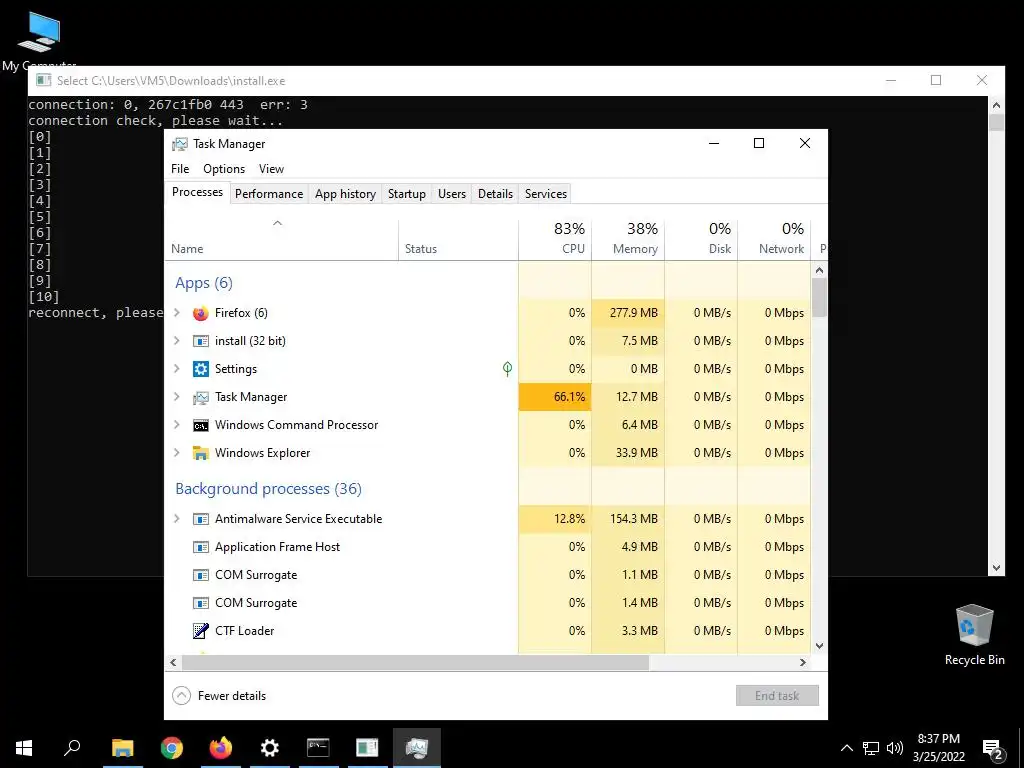Open the Options menu
This screenshot has width=1024, height=768.
[x=224, y=169]
